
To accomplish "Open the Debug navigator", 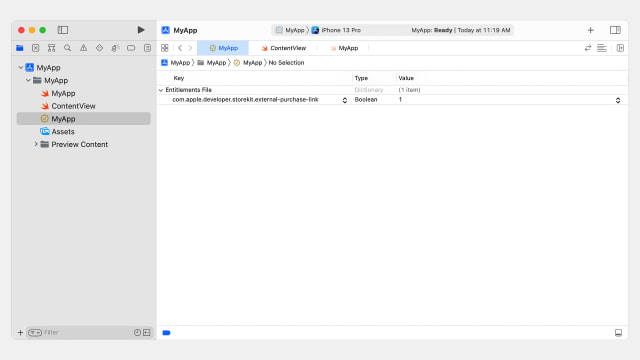I will tap(115, 48).
